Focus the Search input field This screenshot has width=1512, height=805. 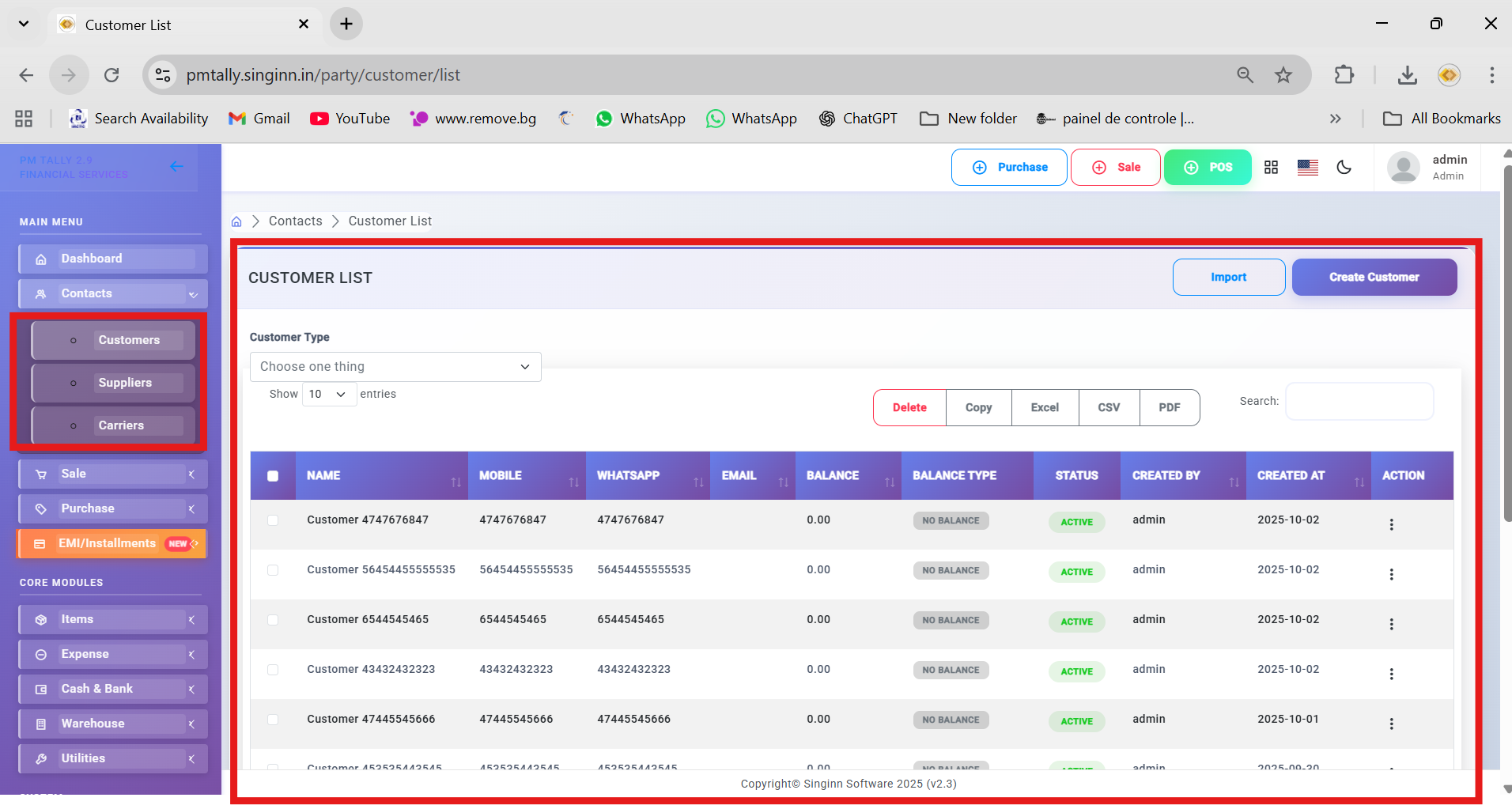(1359, 402)
